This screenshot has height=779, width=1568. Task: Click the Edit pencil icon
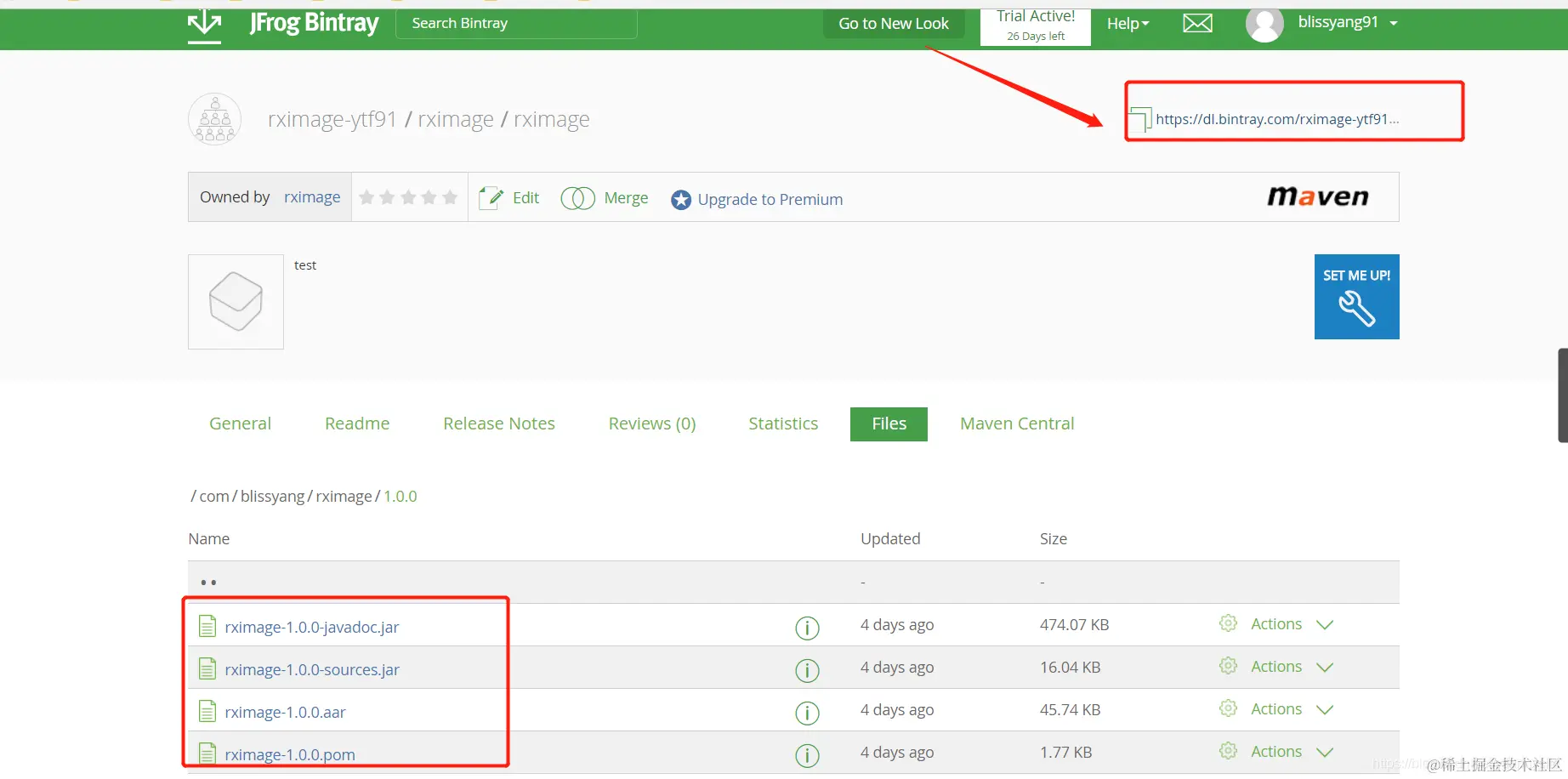[491, 198]
